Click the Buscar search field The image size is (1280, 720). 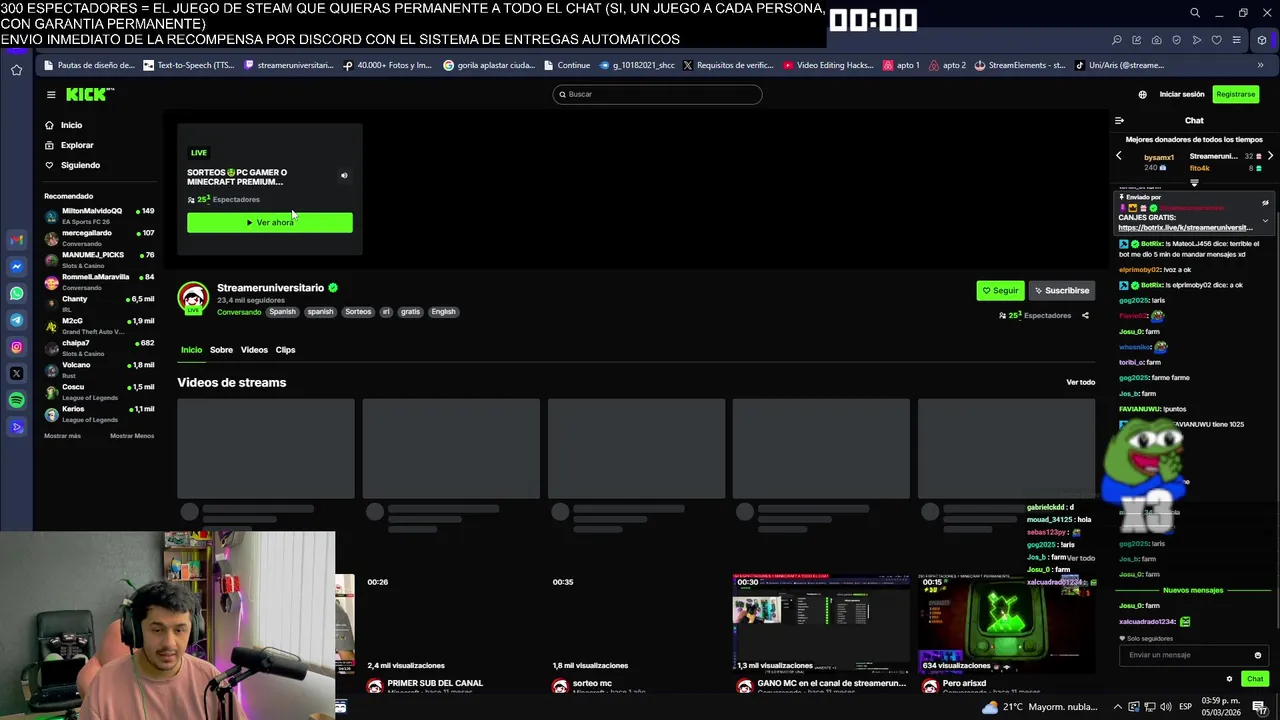point(657,94)
